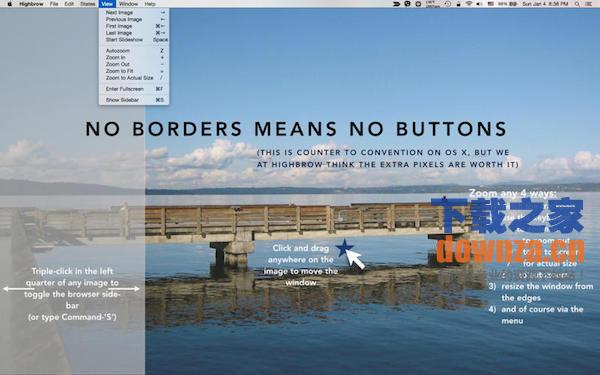Click the lock icon in menu bar
This screenshot has height=375, width=600.
[458, 4]
